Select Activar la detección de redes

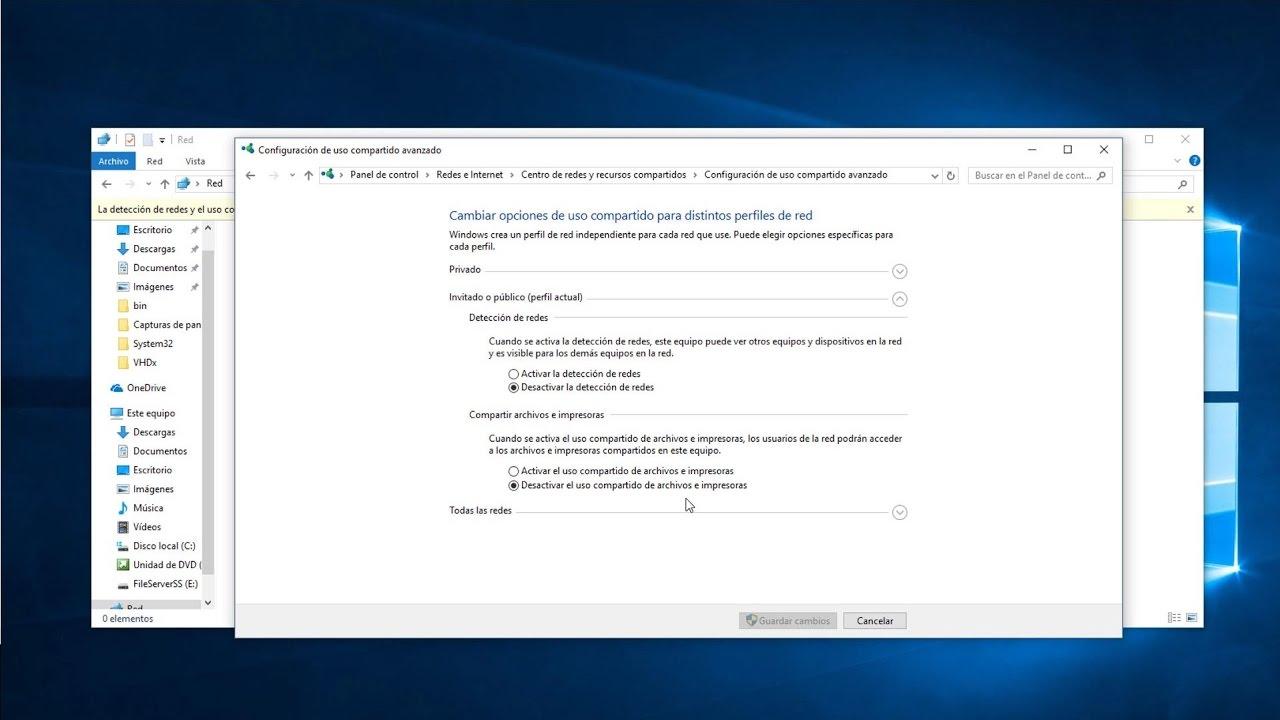514,374
